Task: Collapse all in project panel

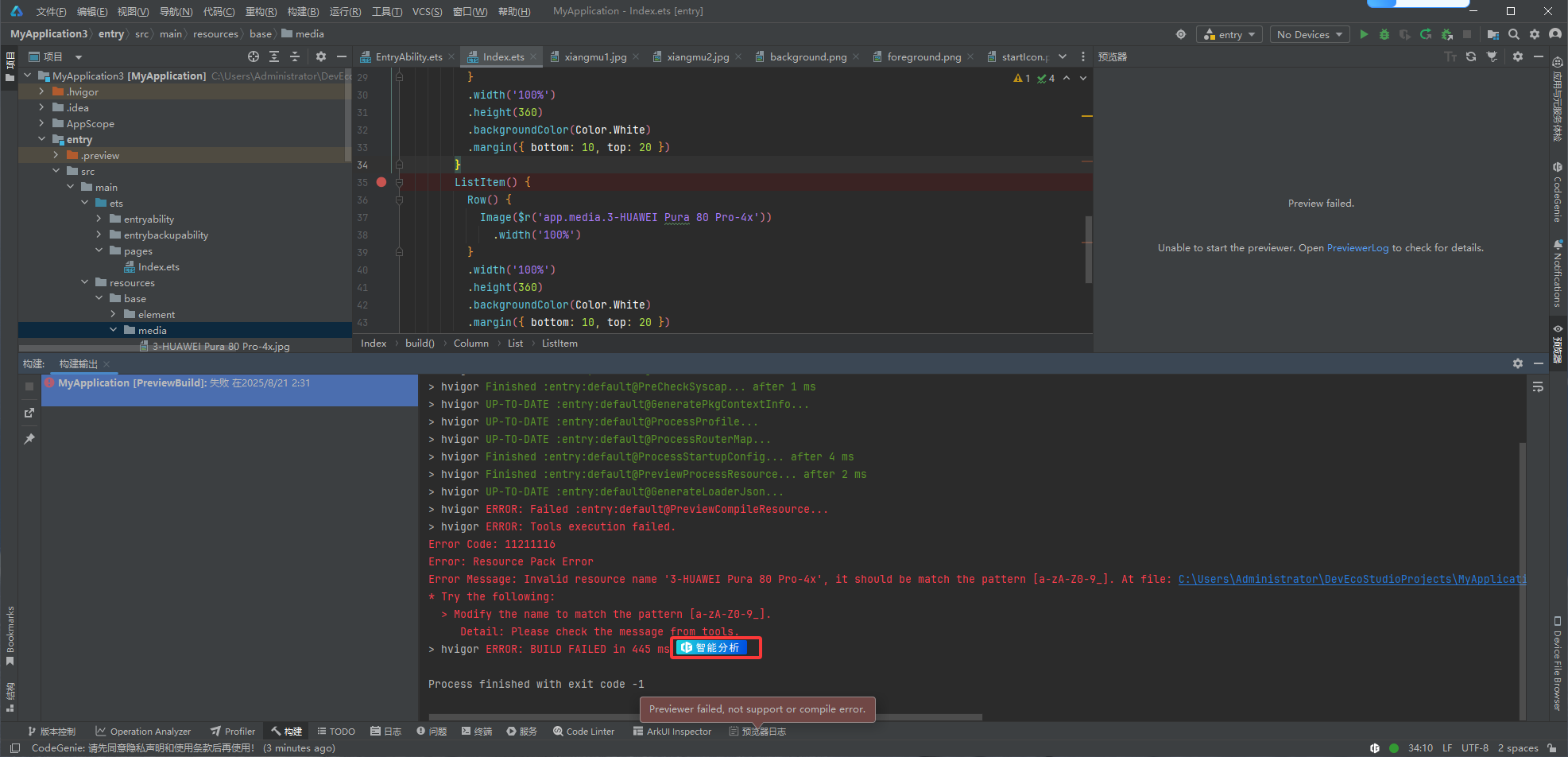Action: point(295,56)
